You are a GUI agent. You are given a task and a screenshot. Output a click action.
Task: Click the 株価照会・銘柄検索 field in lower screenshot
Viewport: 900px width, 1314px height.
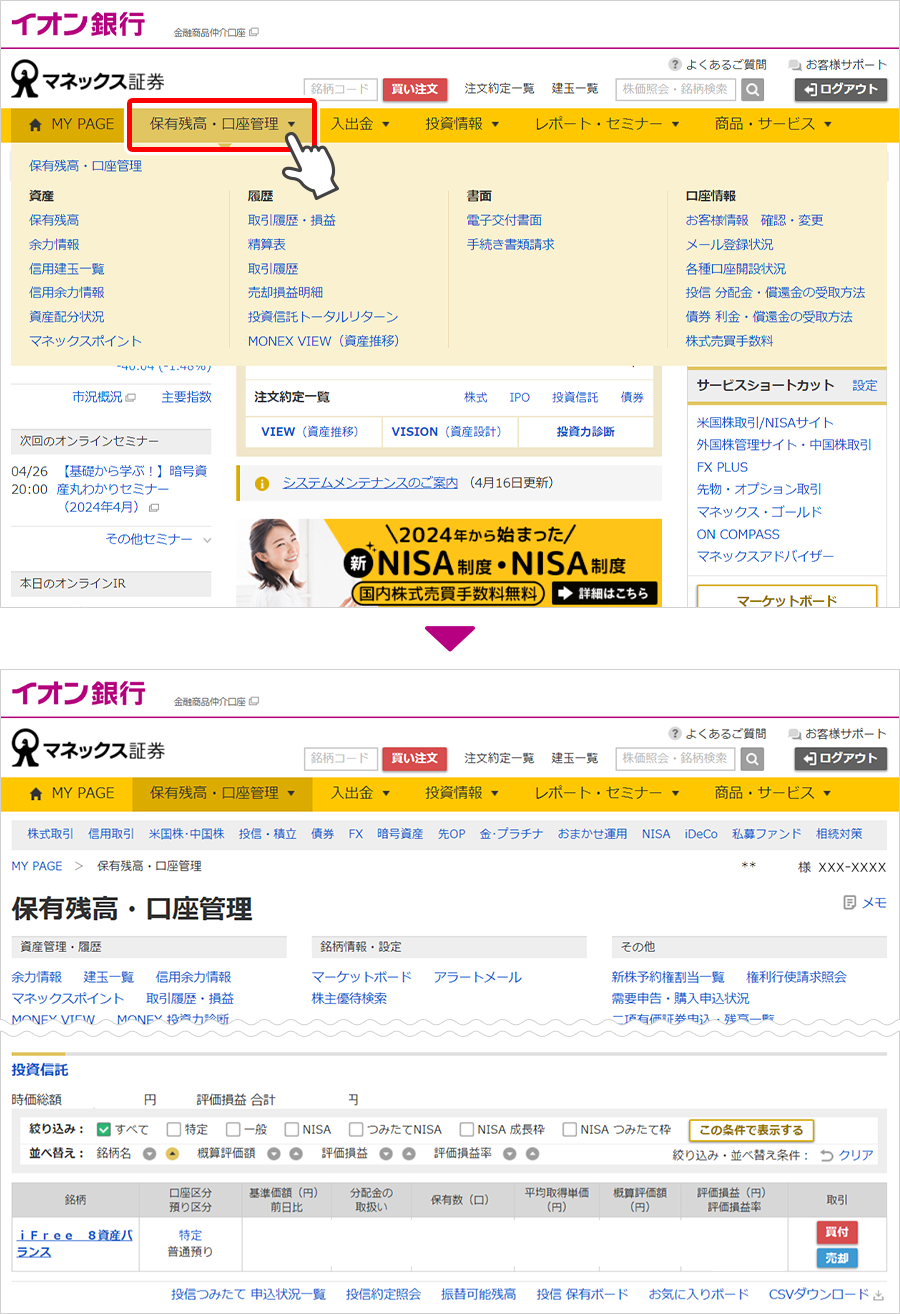click(x=676, y=758)
